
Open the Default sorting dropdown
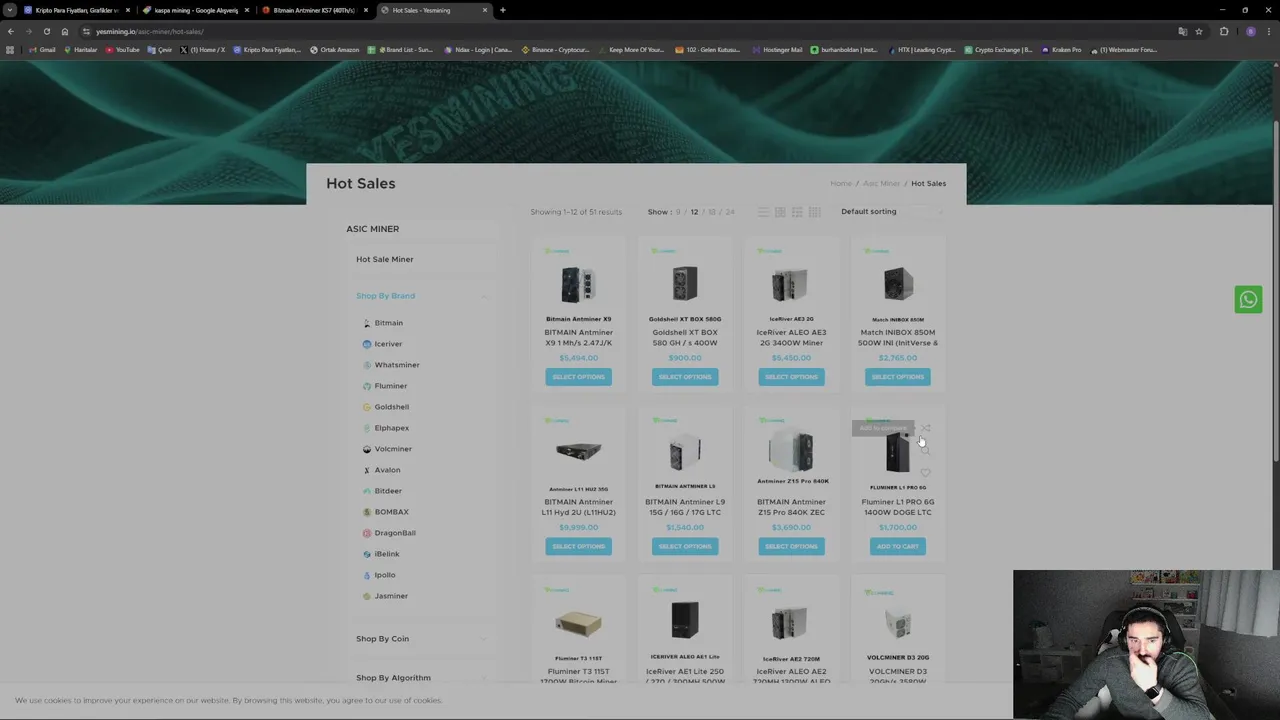[x=891, y=212]
